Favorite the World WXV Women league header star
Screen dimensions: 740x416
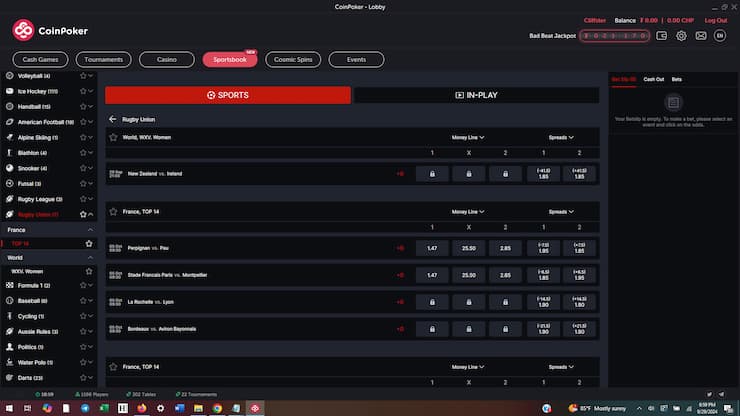tap(113, 137)
